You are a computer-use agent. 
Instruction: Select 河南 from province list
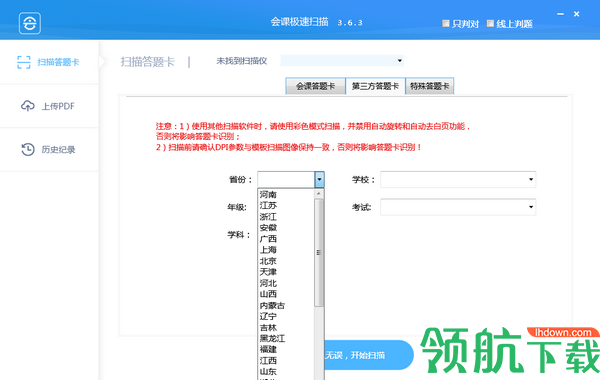(286, 194)
